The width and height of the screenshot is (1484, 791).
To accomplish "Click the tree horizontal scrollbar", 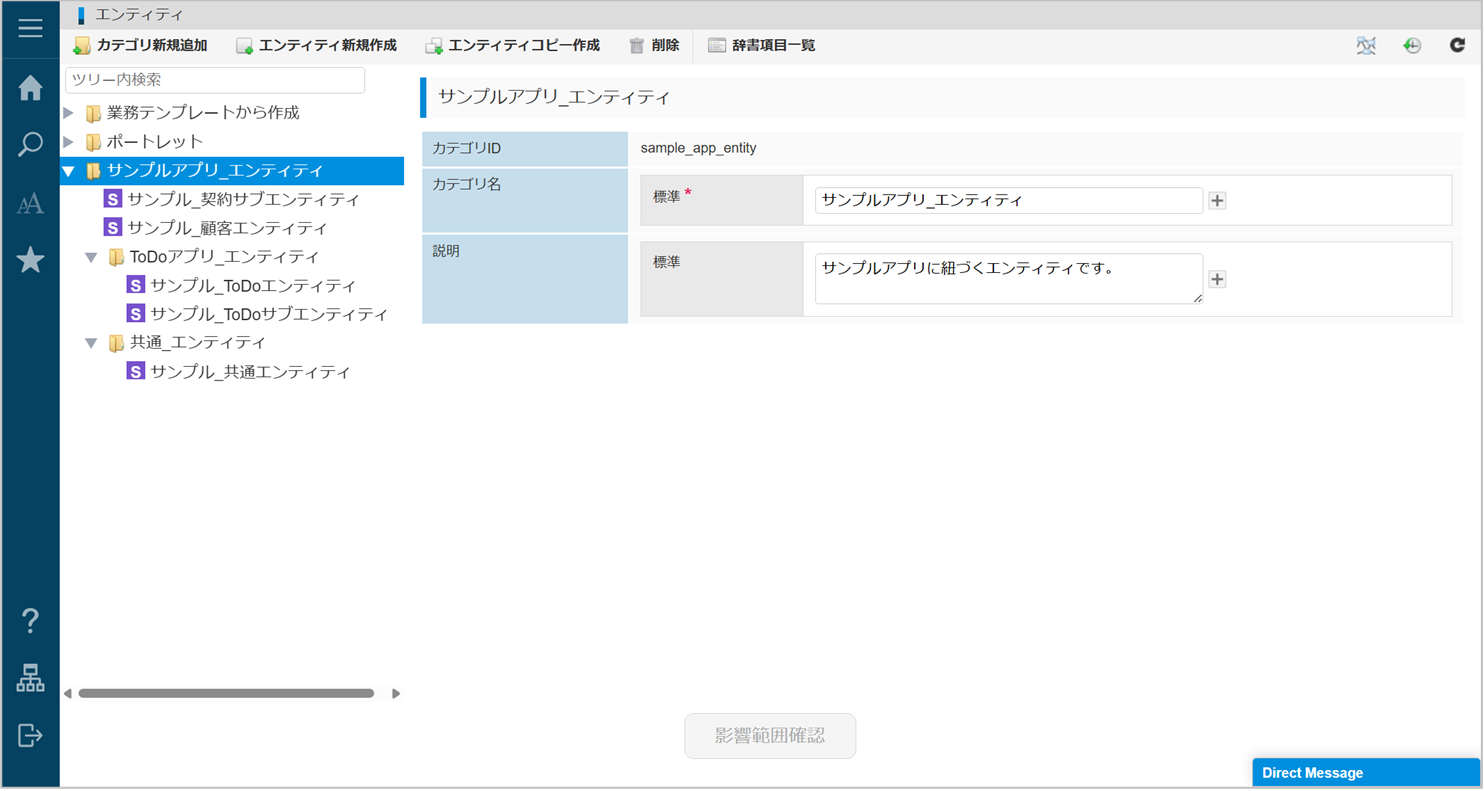I will [x=226, y=693].
